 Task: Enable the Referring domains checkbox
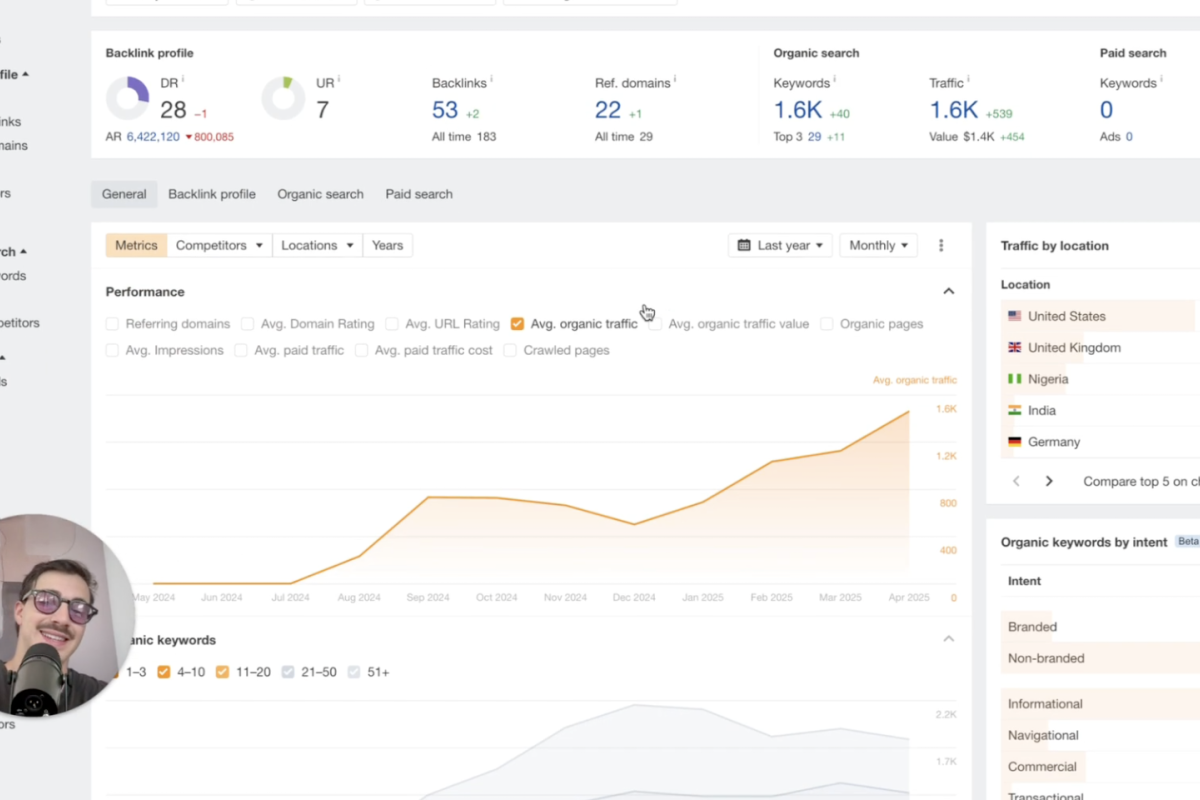click(113, 324)
